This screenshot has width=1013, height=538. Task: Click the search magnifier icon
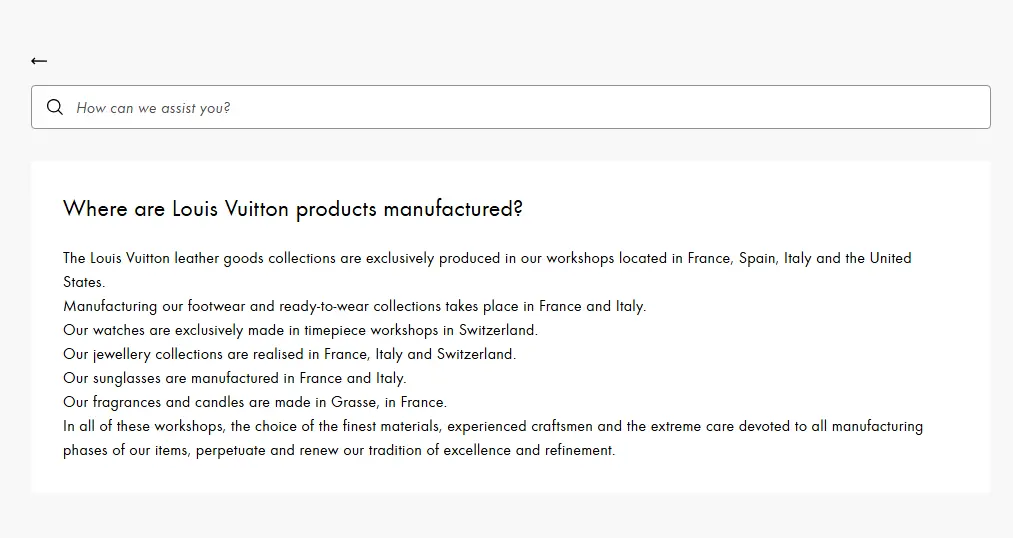click(55, 107)
